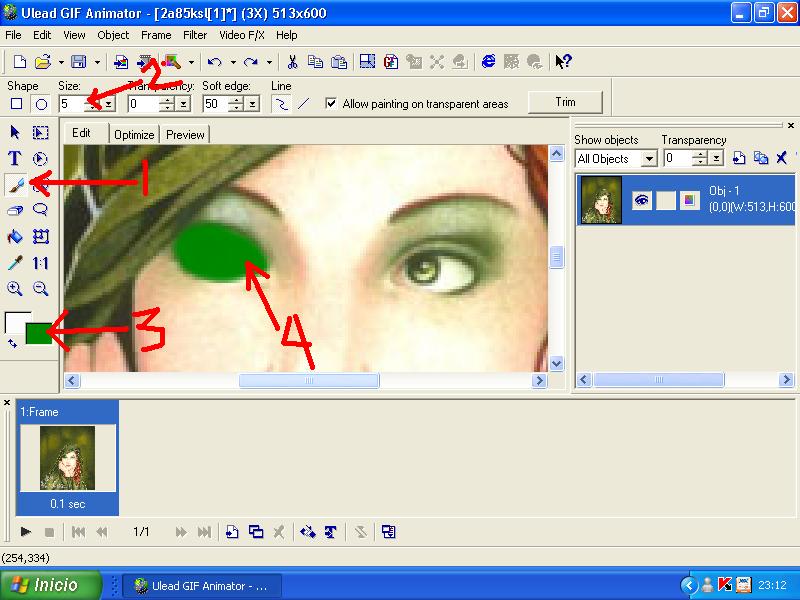800x600 pixels.
Task: Toggle Obj - 1 lock box
Action: (x=665, y=200)
